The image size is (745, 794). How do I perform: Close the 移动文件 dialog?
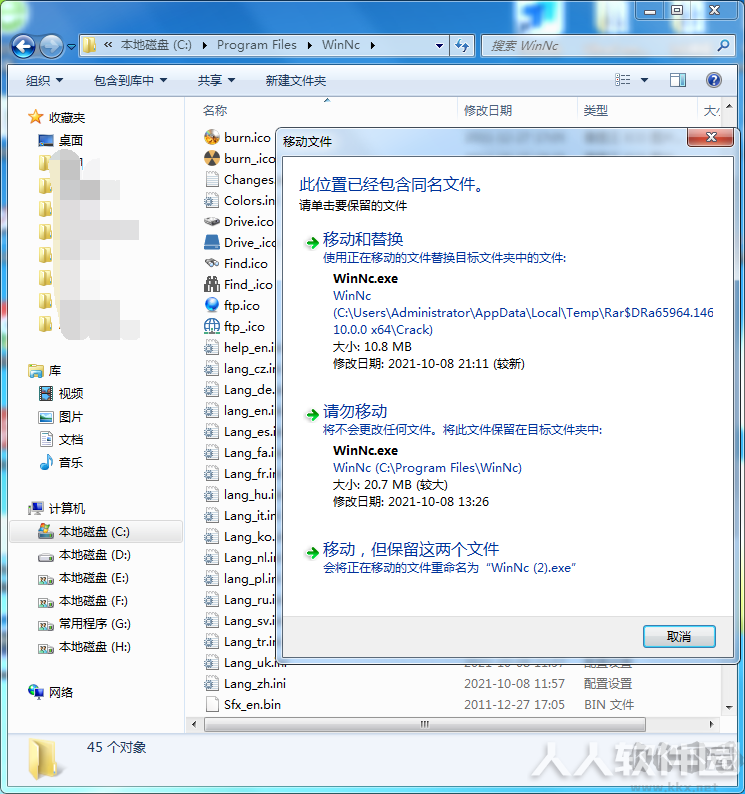pos(711,137)
